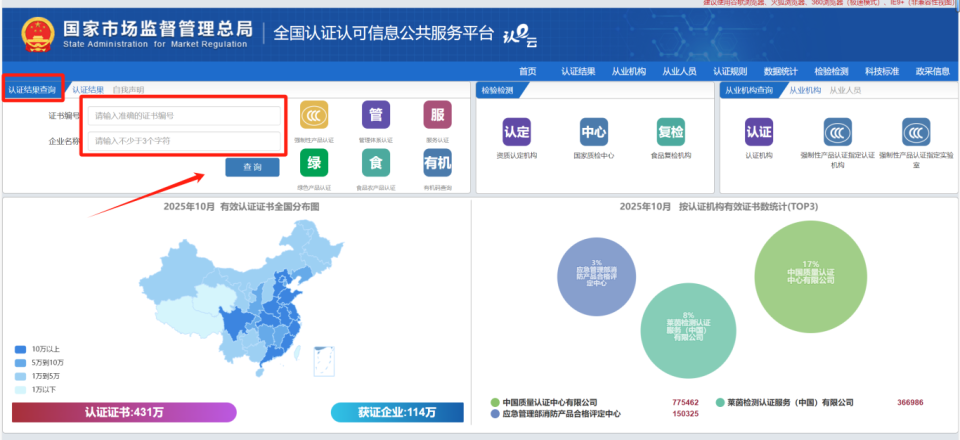Image resolution: width=960 pixels, height=440 pixels.
Task: Open 食品农产品认证 食 icon
Action: coord(375,163)
